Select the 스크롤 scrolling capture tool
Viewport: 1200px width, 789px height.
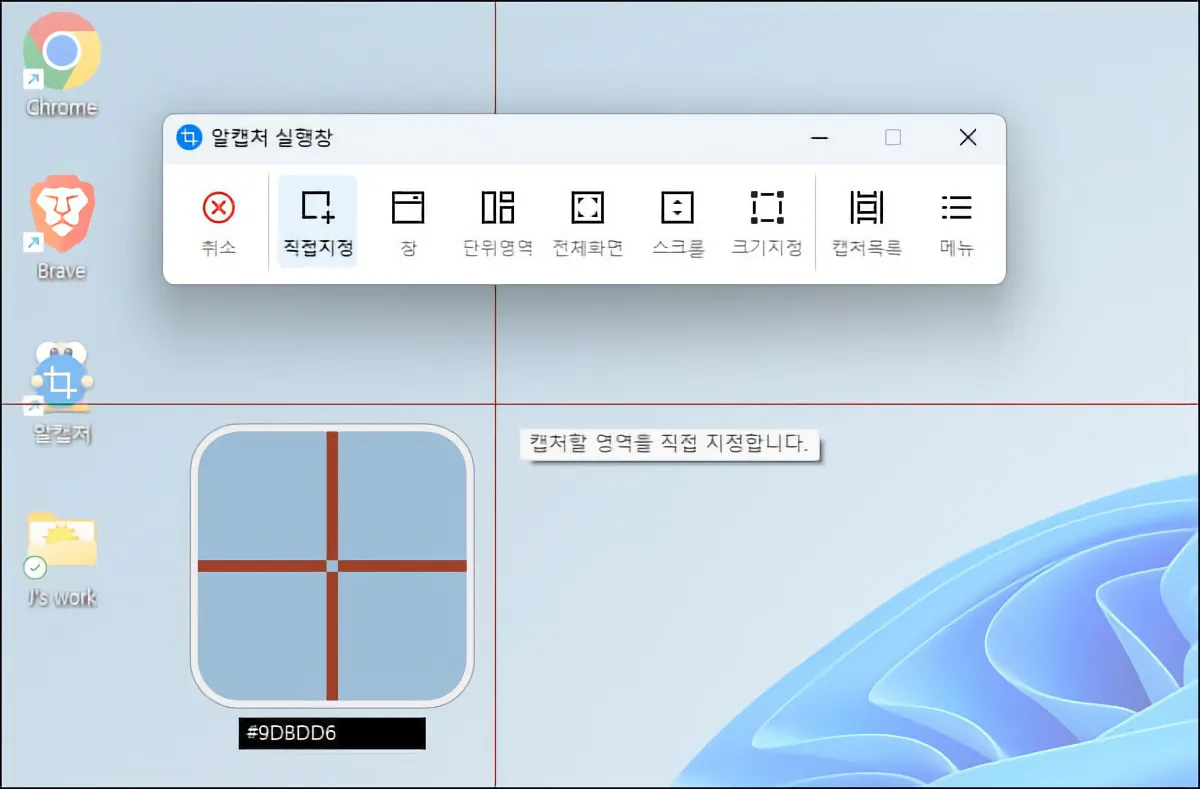click(676, 220)
